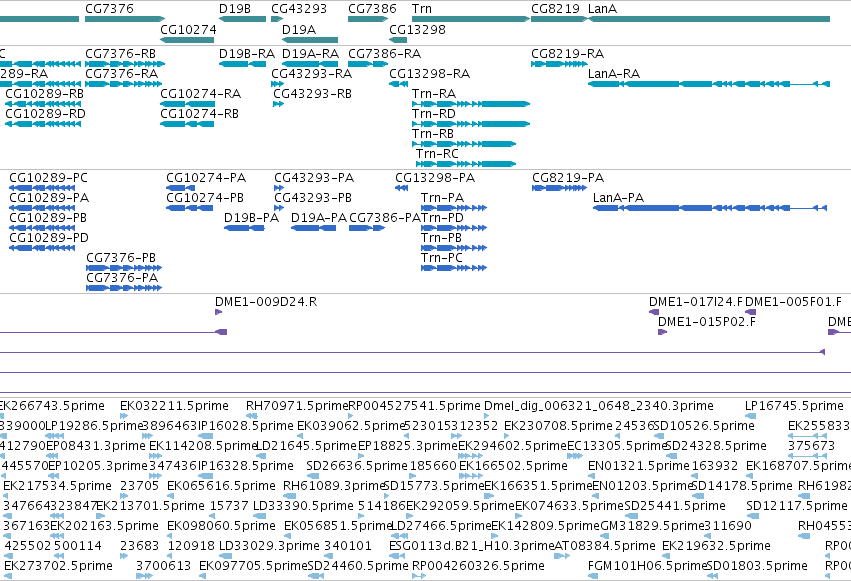Select the Trn-PD protein label
This screenshot has height=581, width=851.
click(442, 218)
